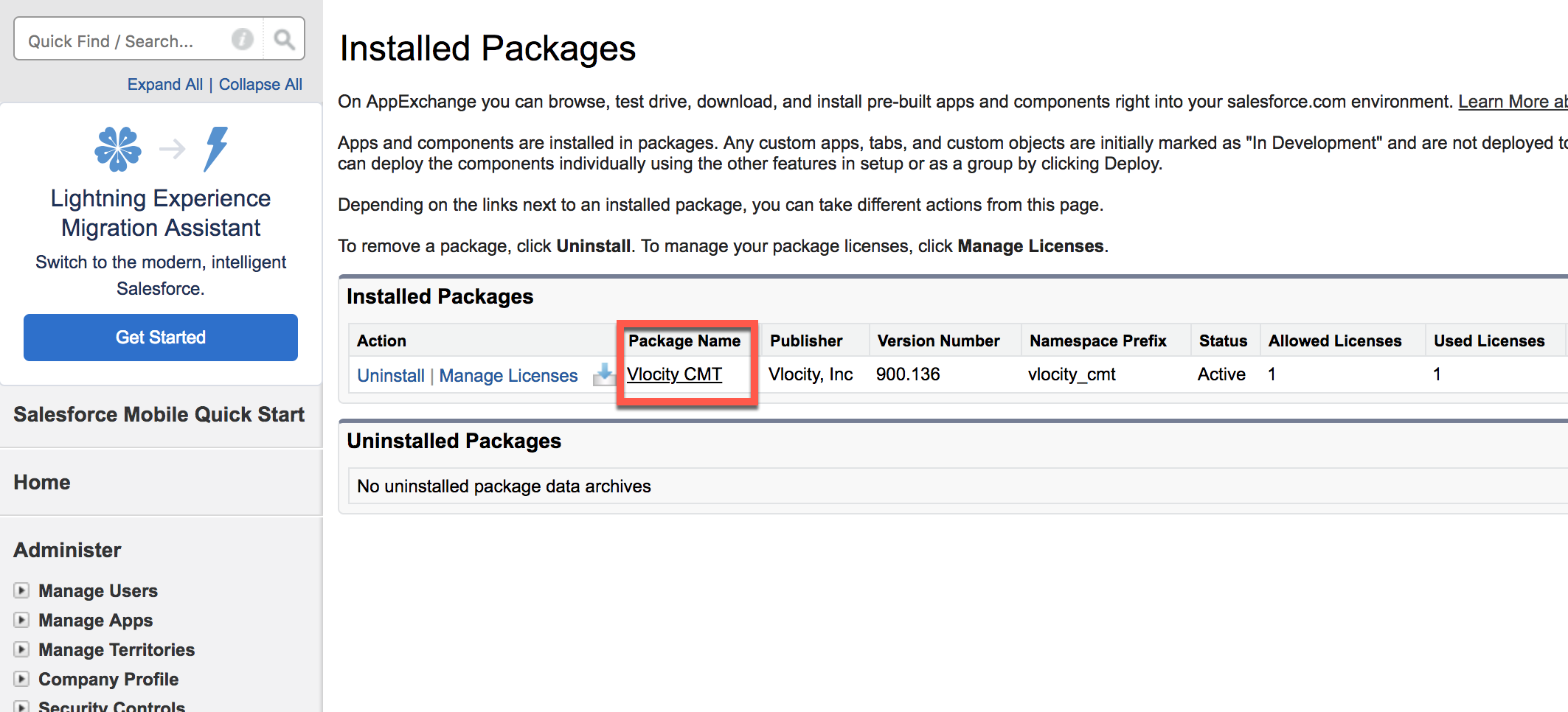Open Salesforce Mobile Quick Start
The image size is (1568, 712).
pyautogui.click(x=159, y=414)
